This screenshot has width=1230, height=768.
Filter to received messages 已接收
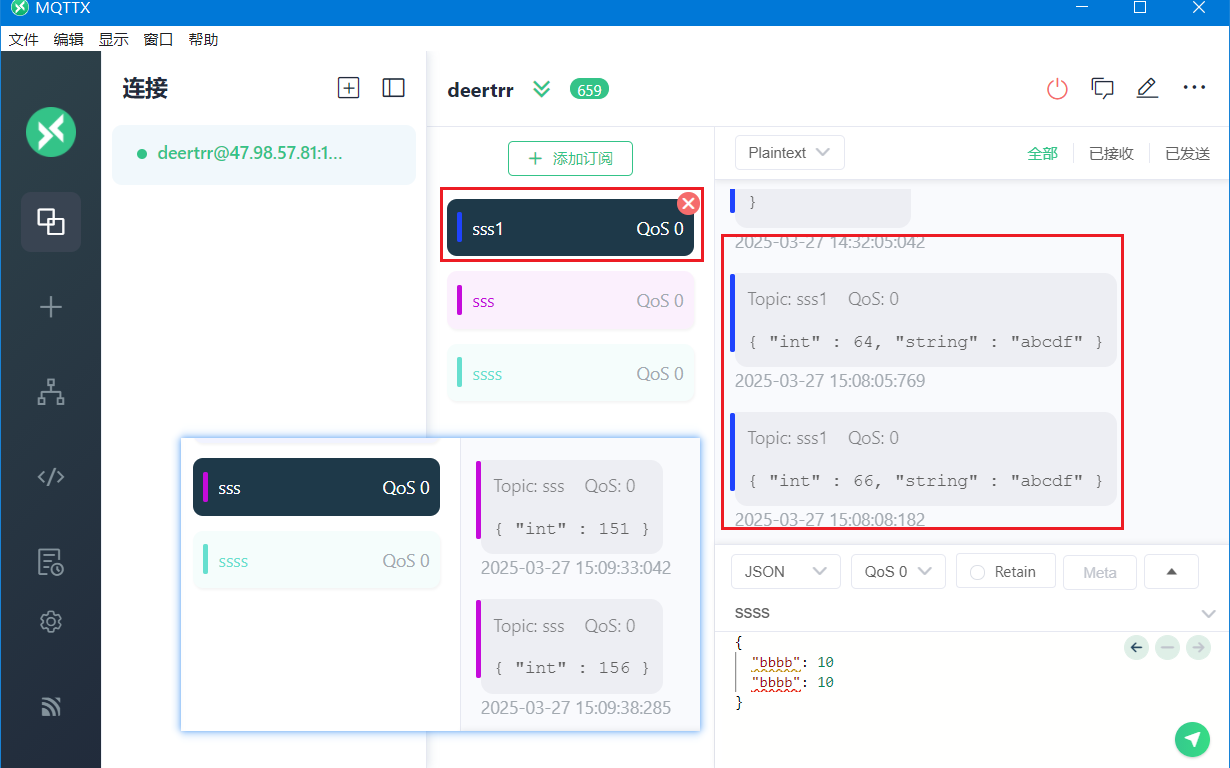pyautogui.click(x=1111, y=153)
